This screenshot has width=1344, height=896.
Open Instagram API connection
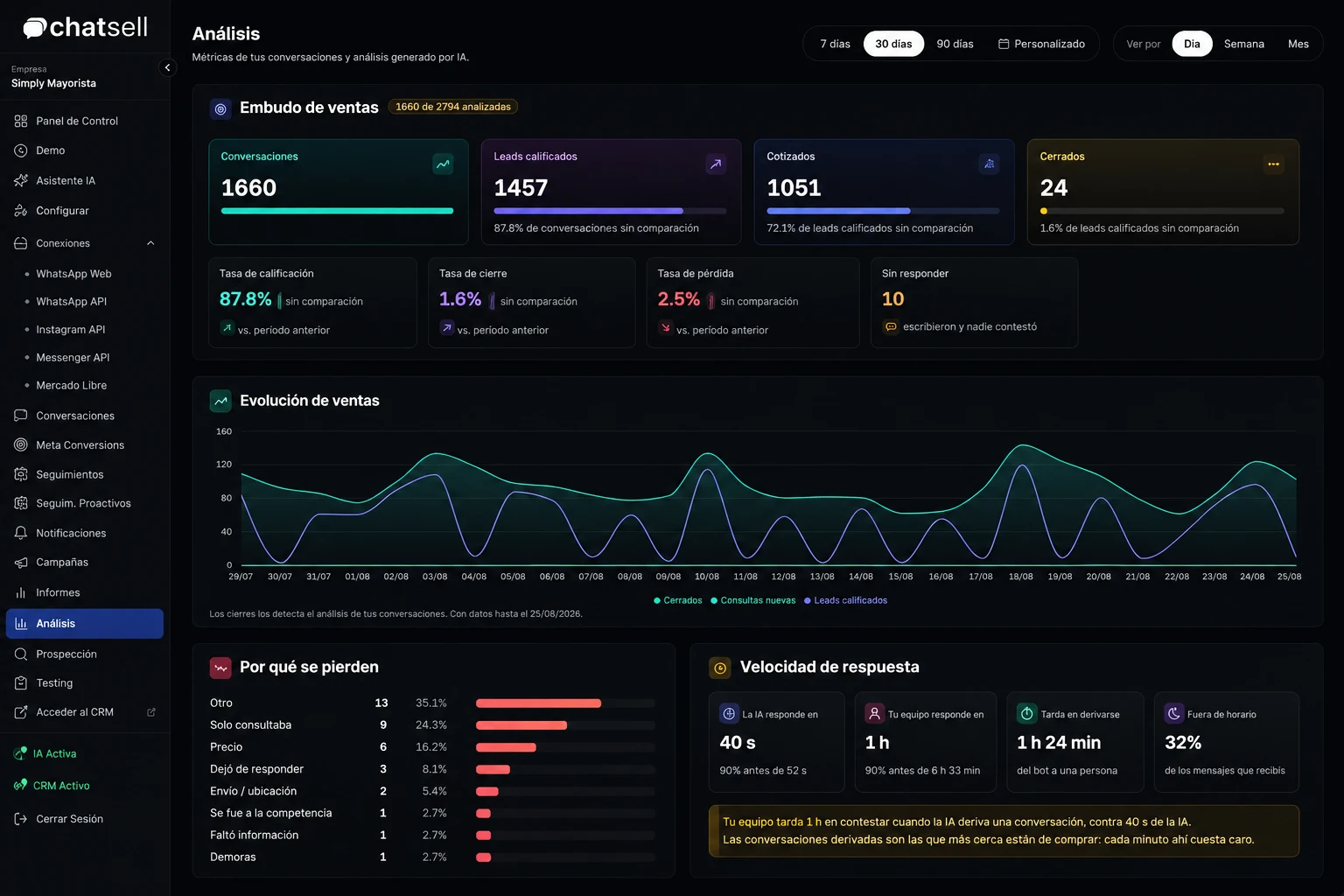[x=70, y=330]
